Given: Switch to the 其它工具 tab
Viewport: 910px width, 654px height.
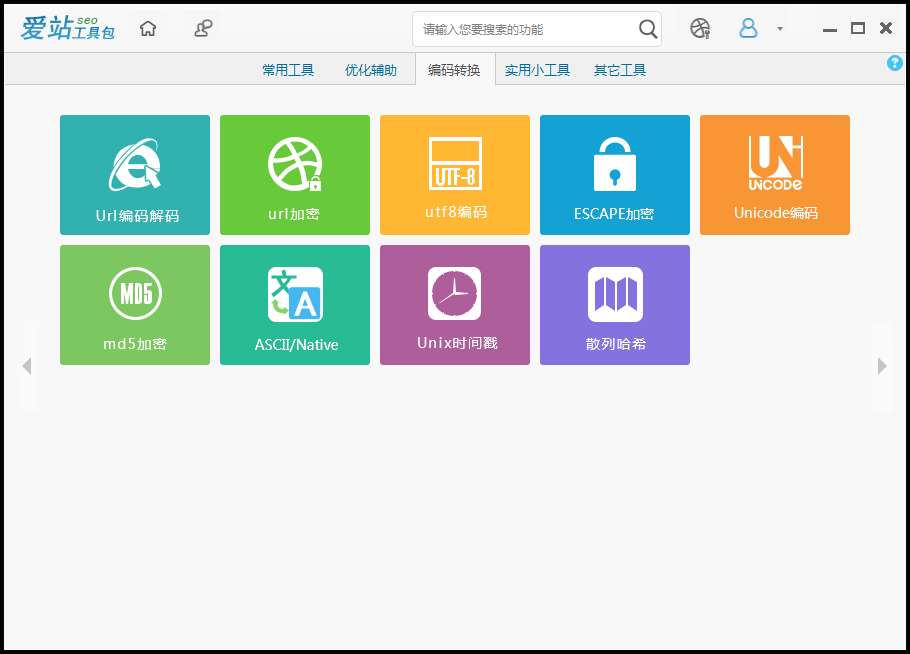Looking at the screenshot, I should (620, 70).
